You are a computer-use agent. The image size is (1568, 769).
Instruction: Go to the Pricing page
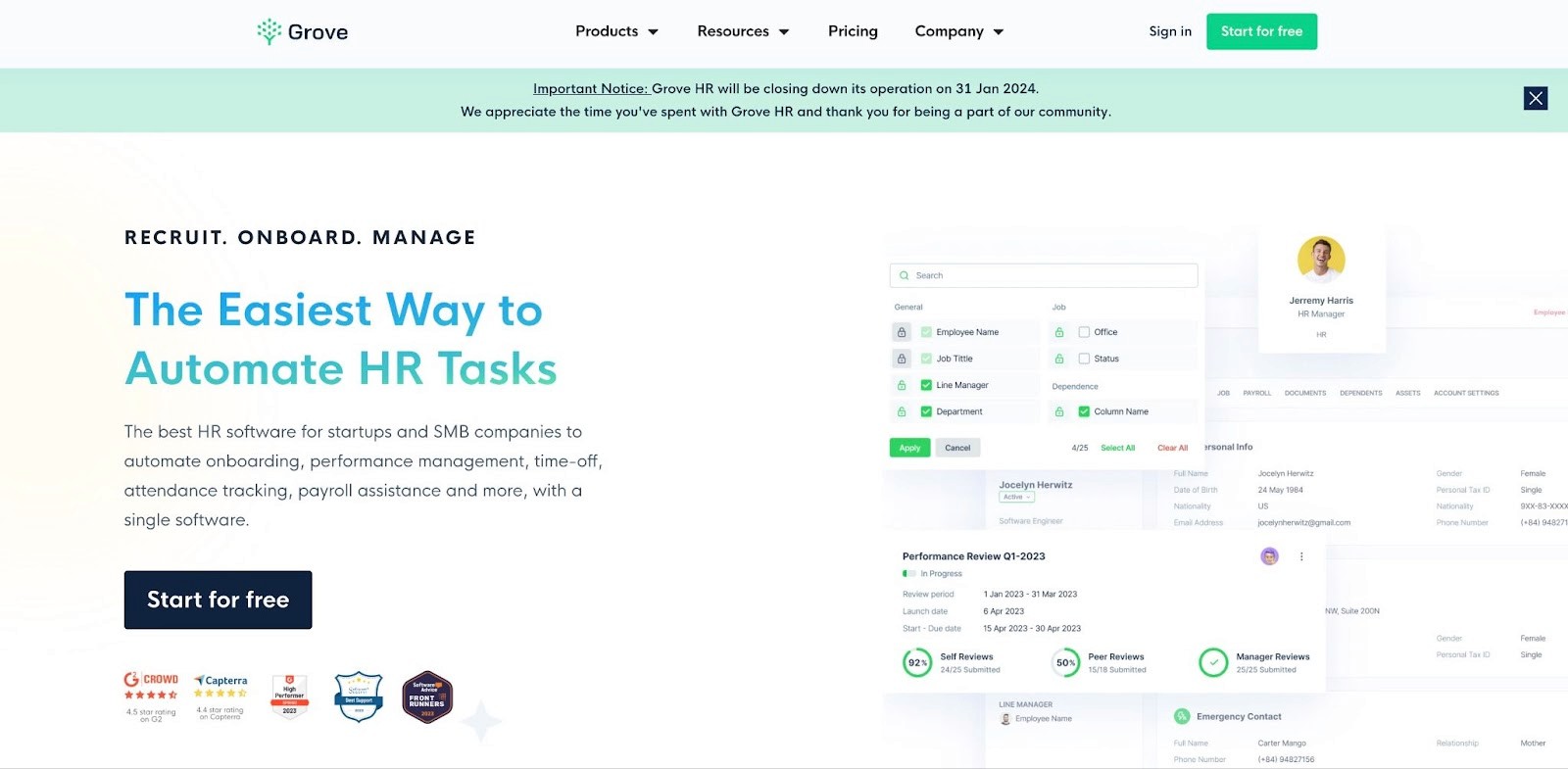tap(853, 31)
